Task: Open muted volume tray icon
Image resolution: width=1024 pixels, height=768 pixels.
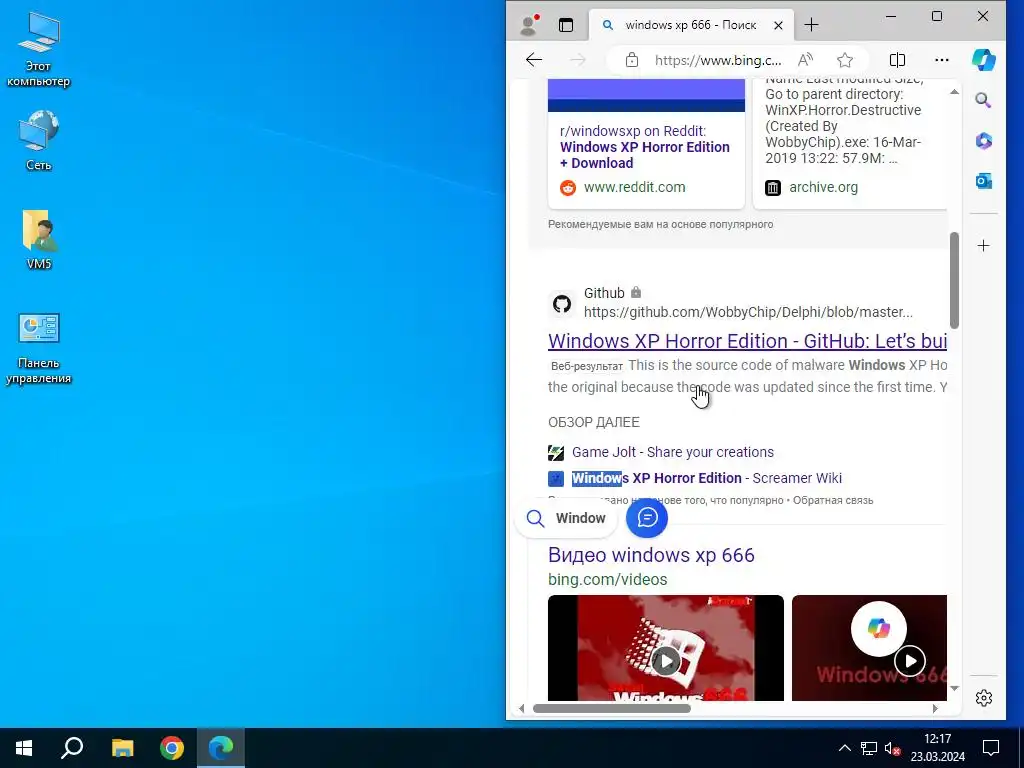Action: tap(893, 748)
